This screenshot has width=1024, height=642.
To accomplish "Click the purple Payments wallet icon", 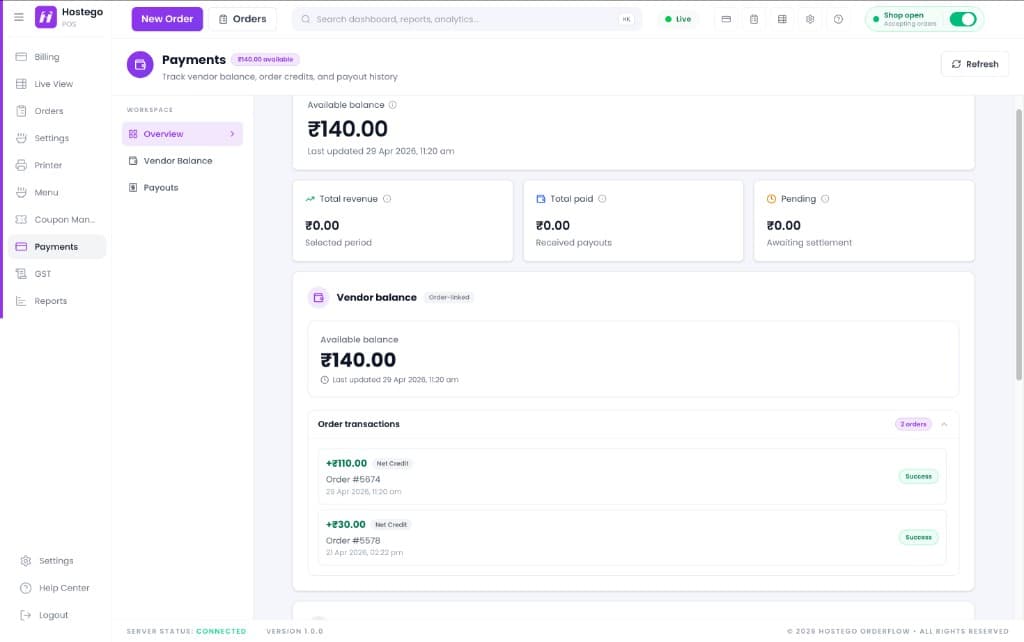I will coord(140,65).
